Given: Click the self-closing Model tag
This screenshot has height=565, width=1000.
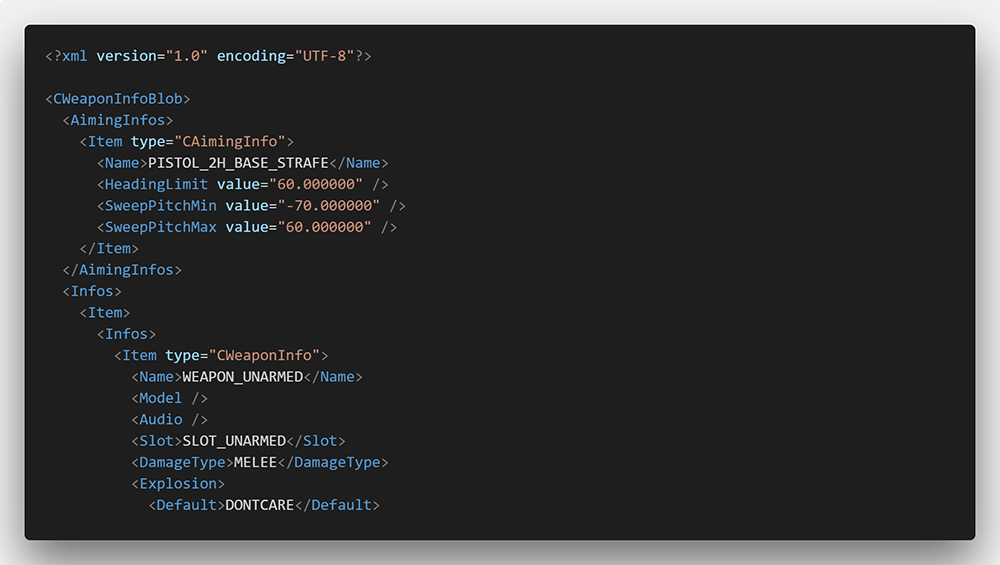Looking at the screenshot, I should (x=169, y=398).
